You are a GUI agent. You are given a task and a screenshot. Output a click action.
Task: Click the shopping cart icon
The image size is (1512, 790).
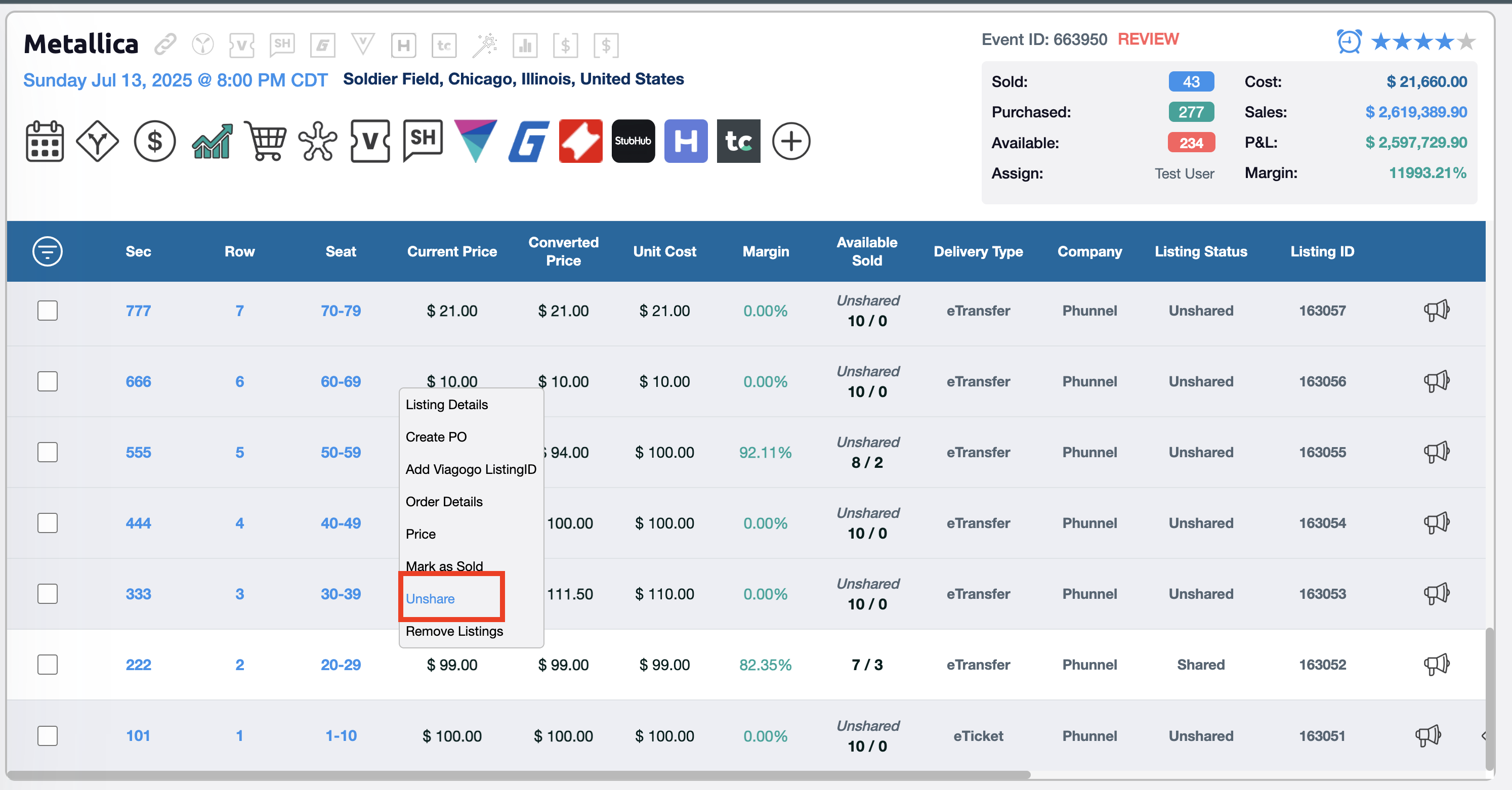pyautogui.click(x=265, y=141)
